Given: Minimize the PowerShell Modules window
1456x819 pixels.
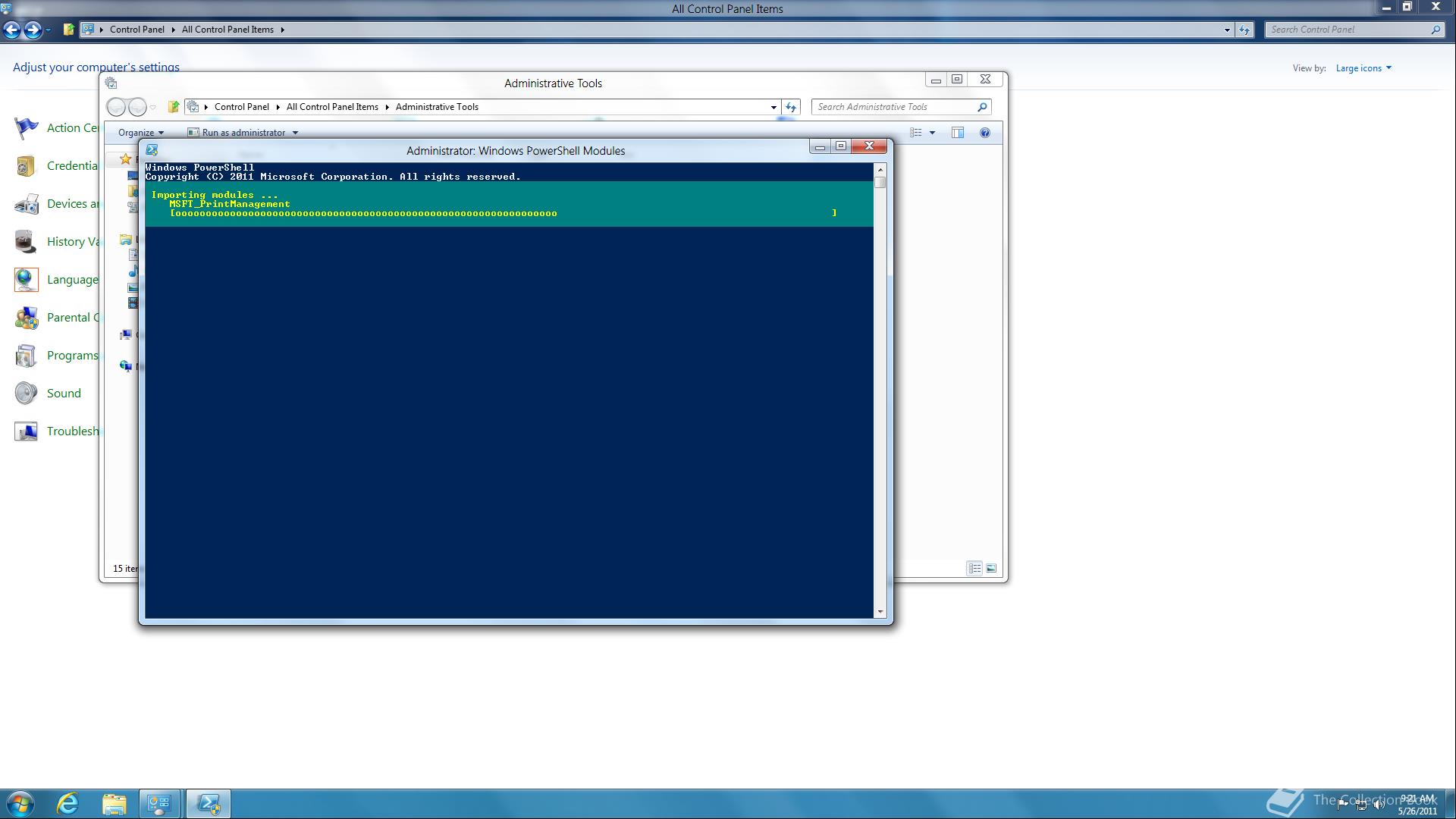Looking at the screenshot, I should (x=820, y=146).
